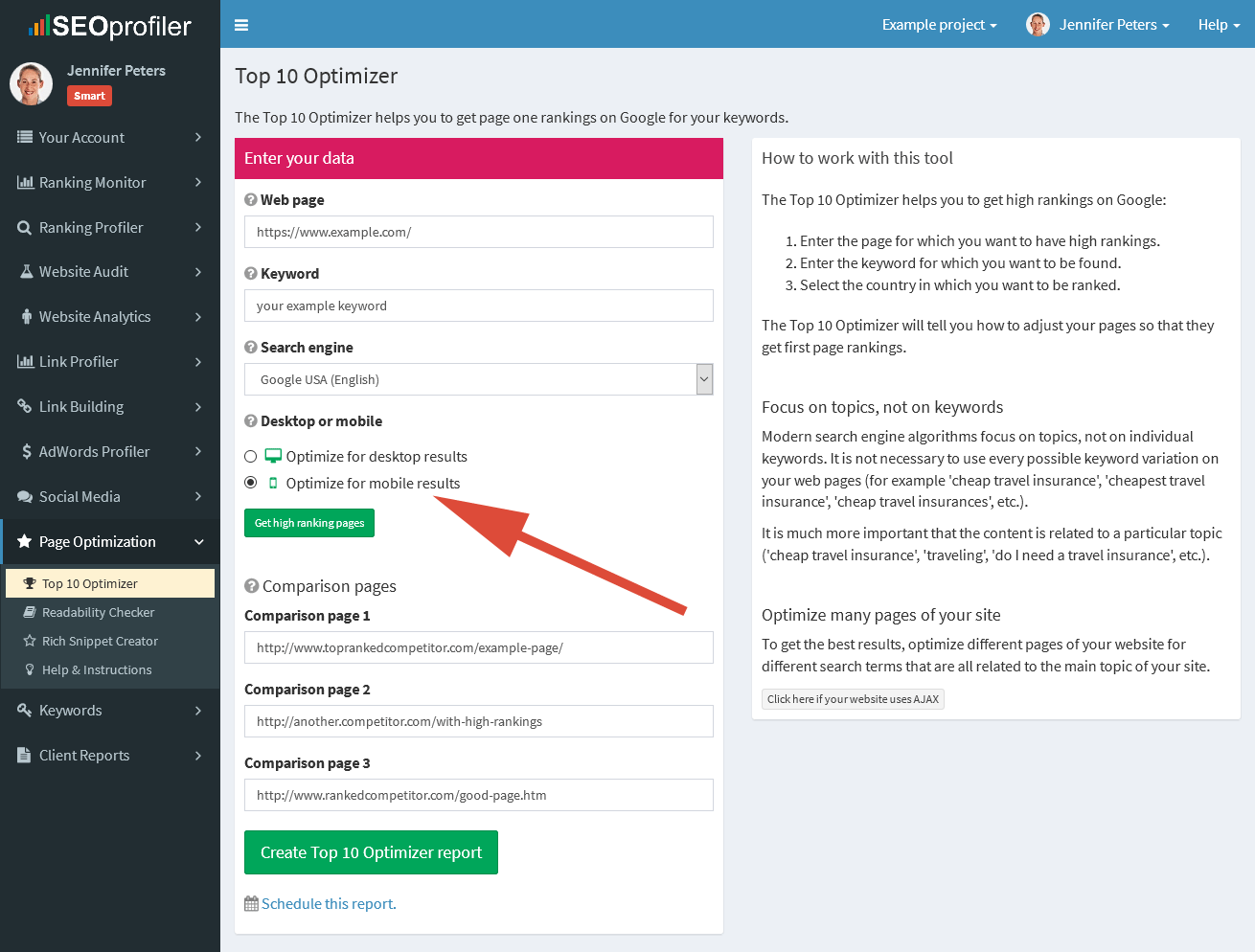Open the Rich Snippet Creator

click(97, 640)
